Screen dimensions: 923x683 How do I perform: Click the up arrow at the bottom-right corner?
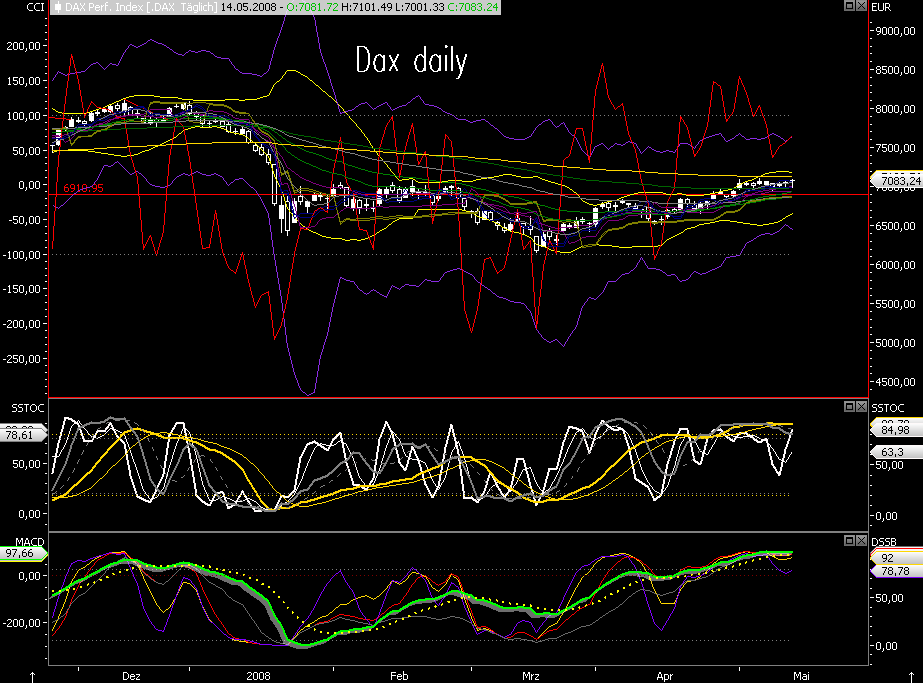[x=912, y=676]
